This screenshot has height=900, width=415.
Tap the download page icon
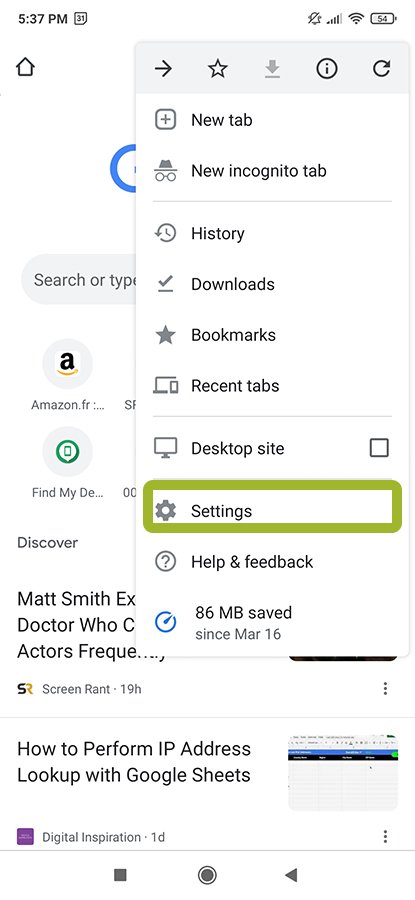(x=272, y=69)
